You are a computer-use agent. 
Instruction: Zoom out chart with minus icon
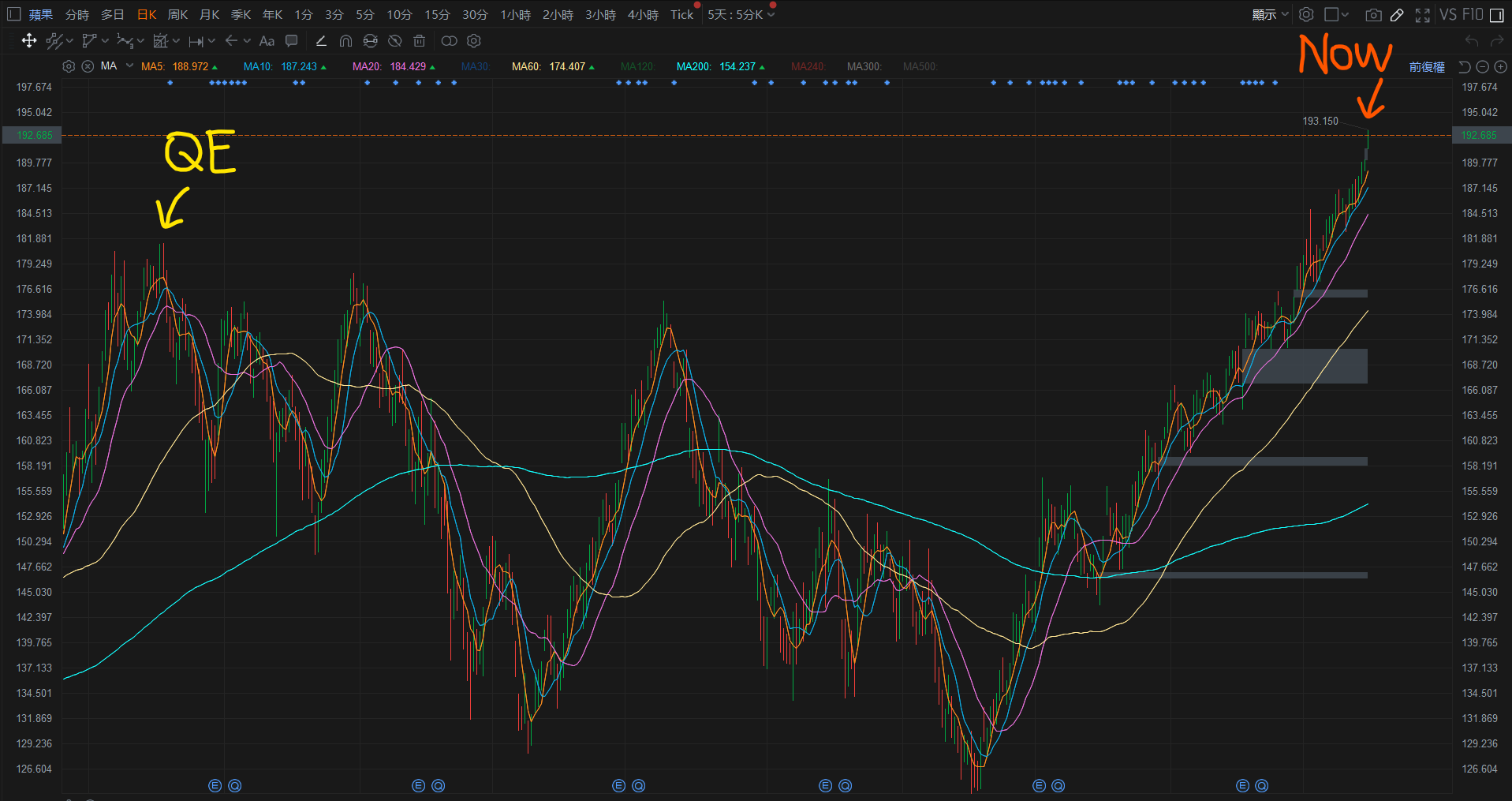tap(1482, 67)
